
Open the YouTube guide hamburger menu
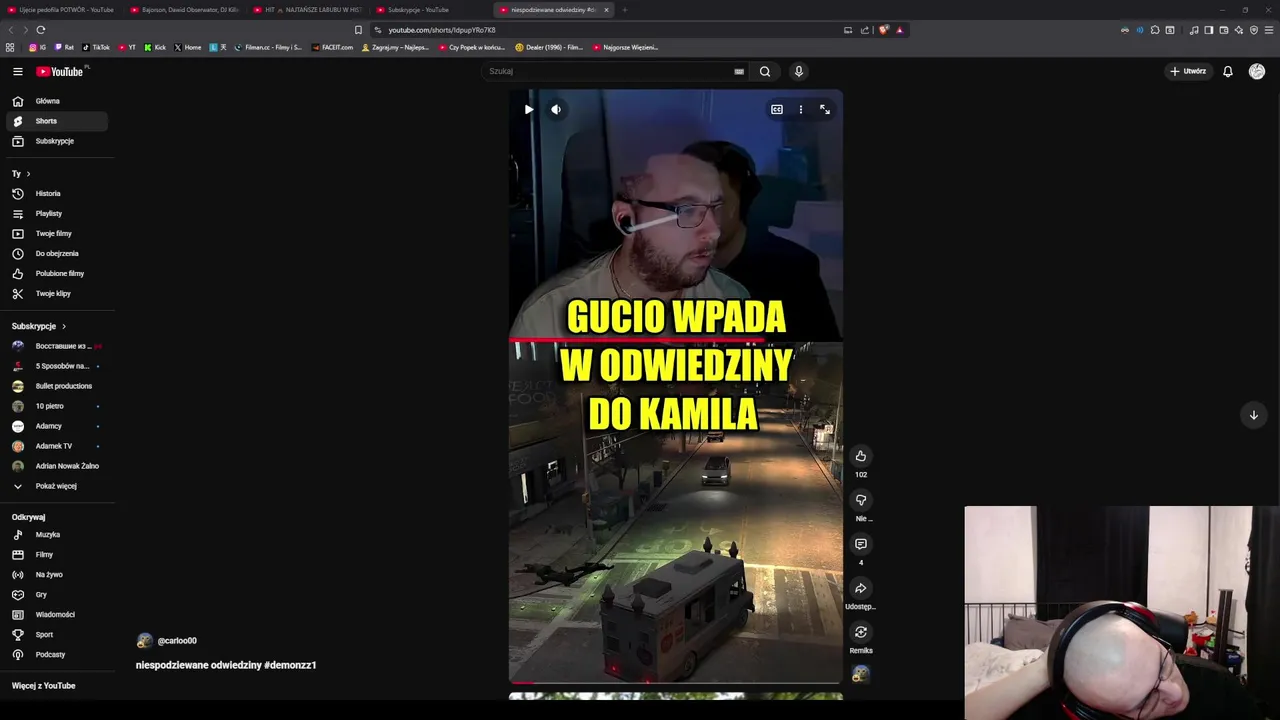[x=17, y=71]
